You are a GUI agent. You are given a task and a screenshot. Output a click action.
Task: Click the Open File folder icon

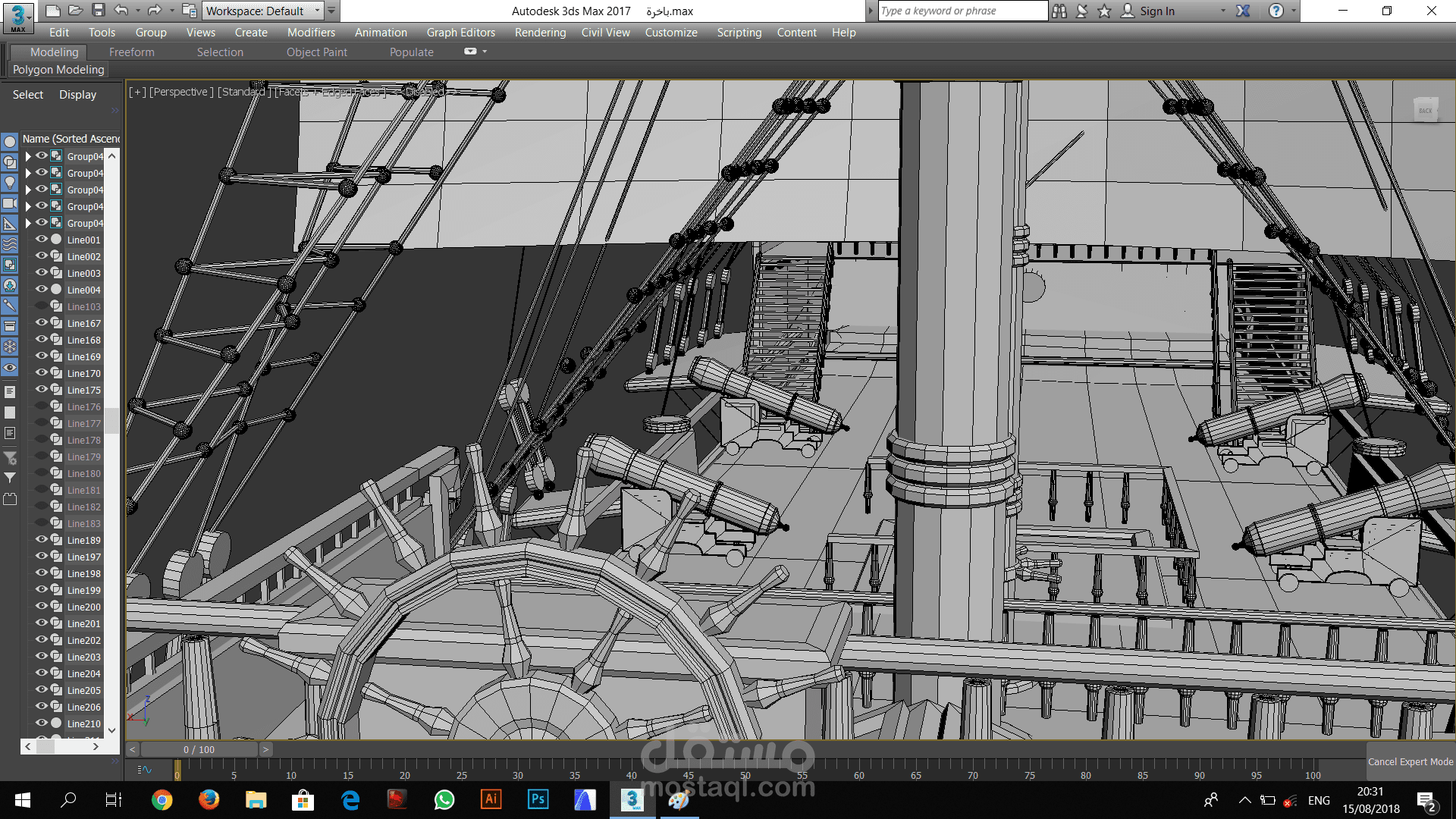coord(75,11)
